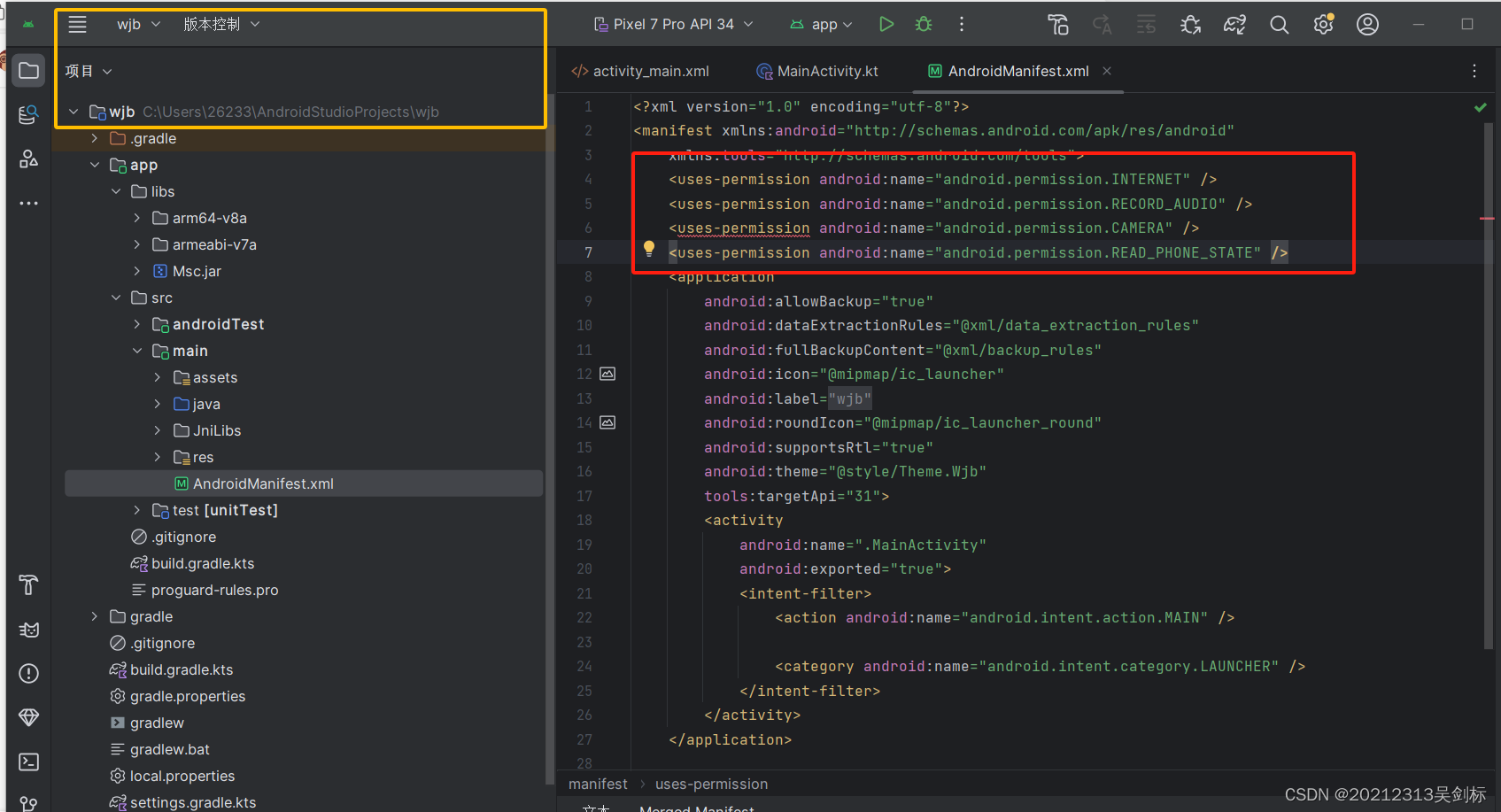This screenshot has height=812, width=1501.
Task: Show more tool windows ellipsis
Action: (29, 204)
